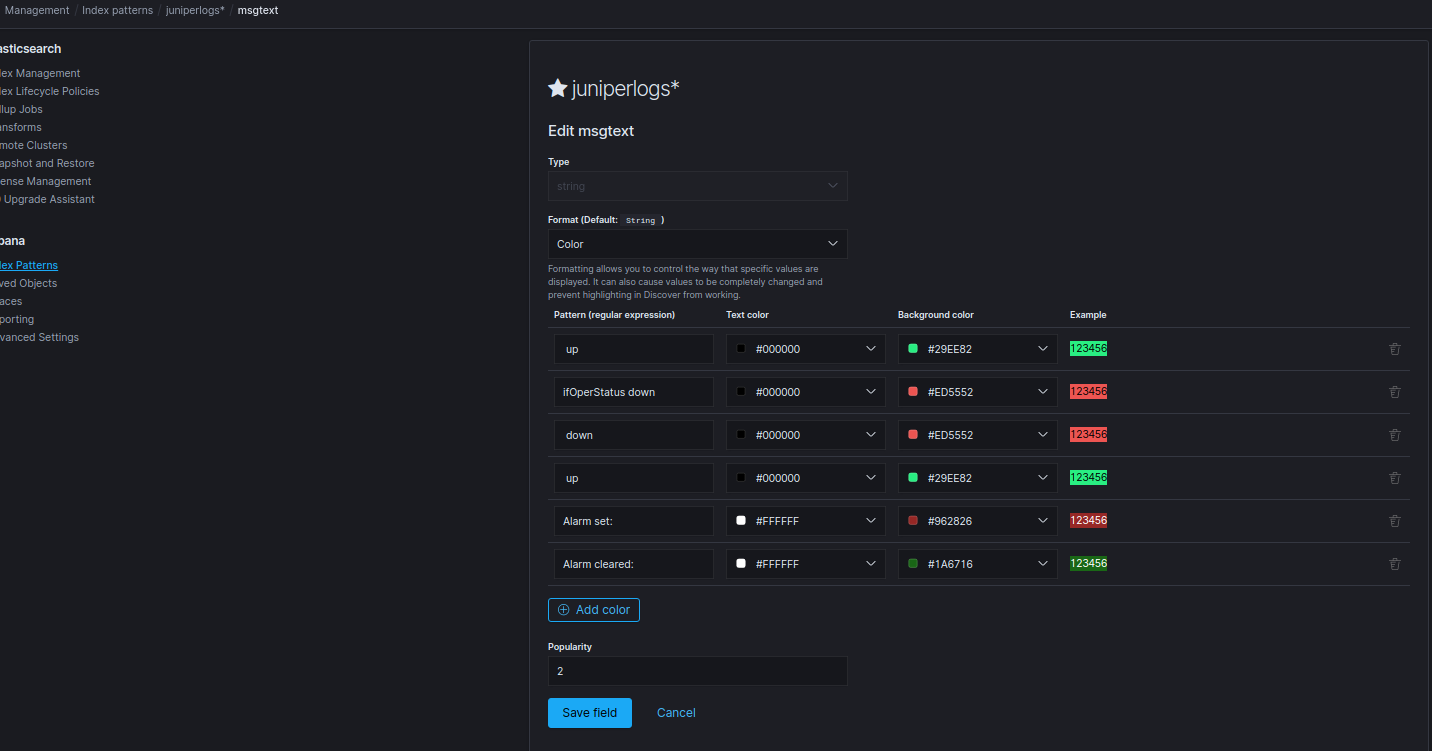Click the Text color column header

click(x=747, y=315)
